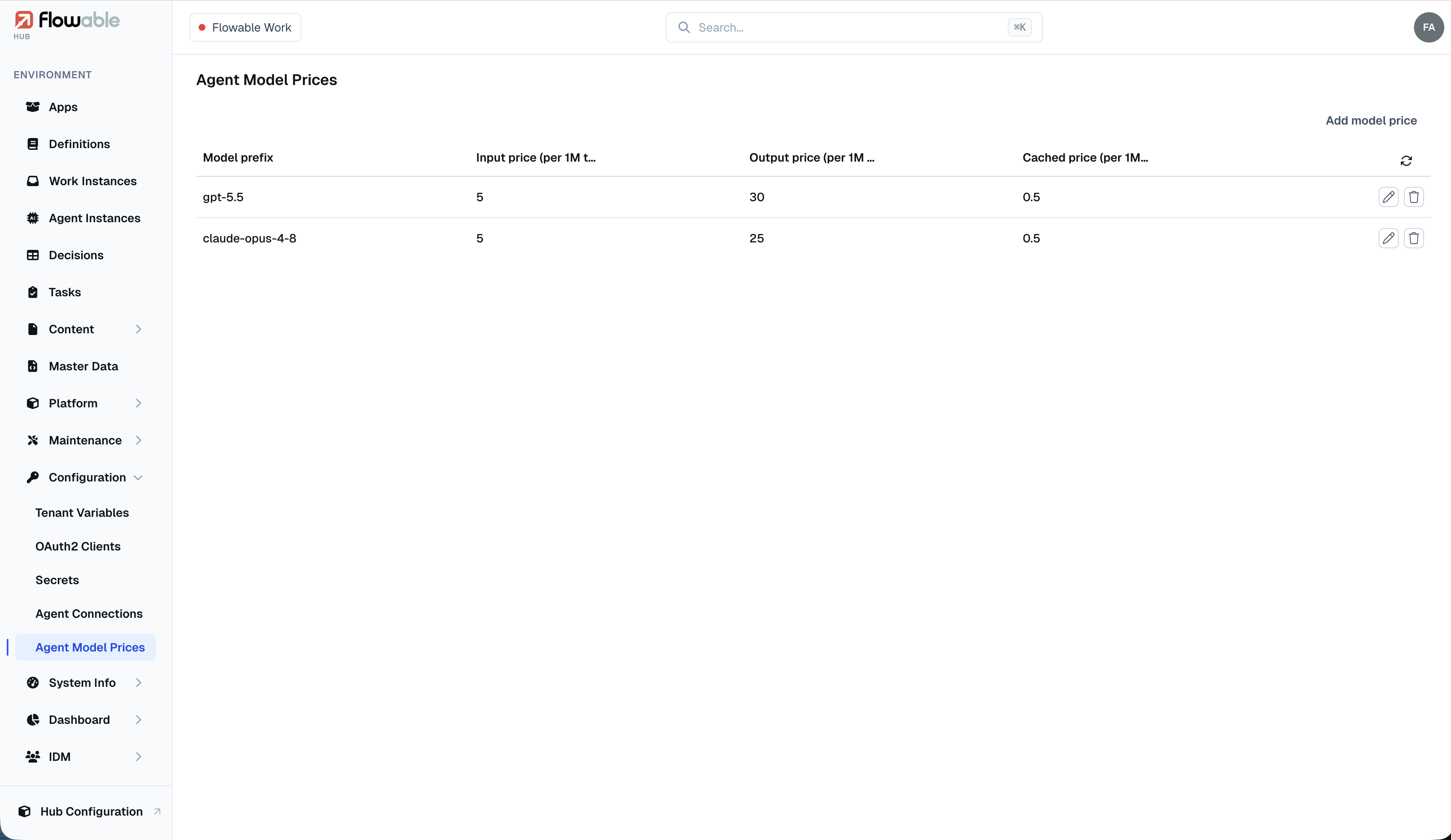Expand the Content submenu chevron
The height and width of the screenshot is (840, 1451).
coord(138,330)
